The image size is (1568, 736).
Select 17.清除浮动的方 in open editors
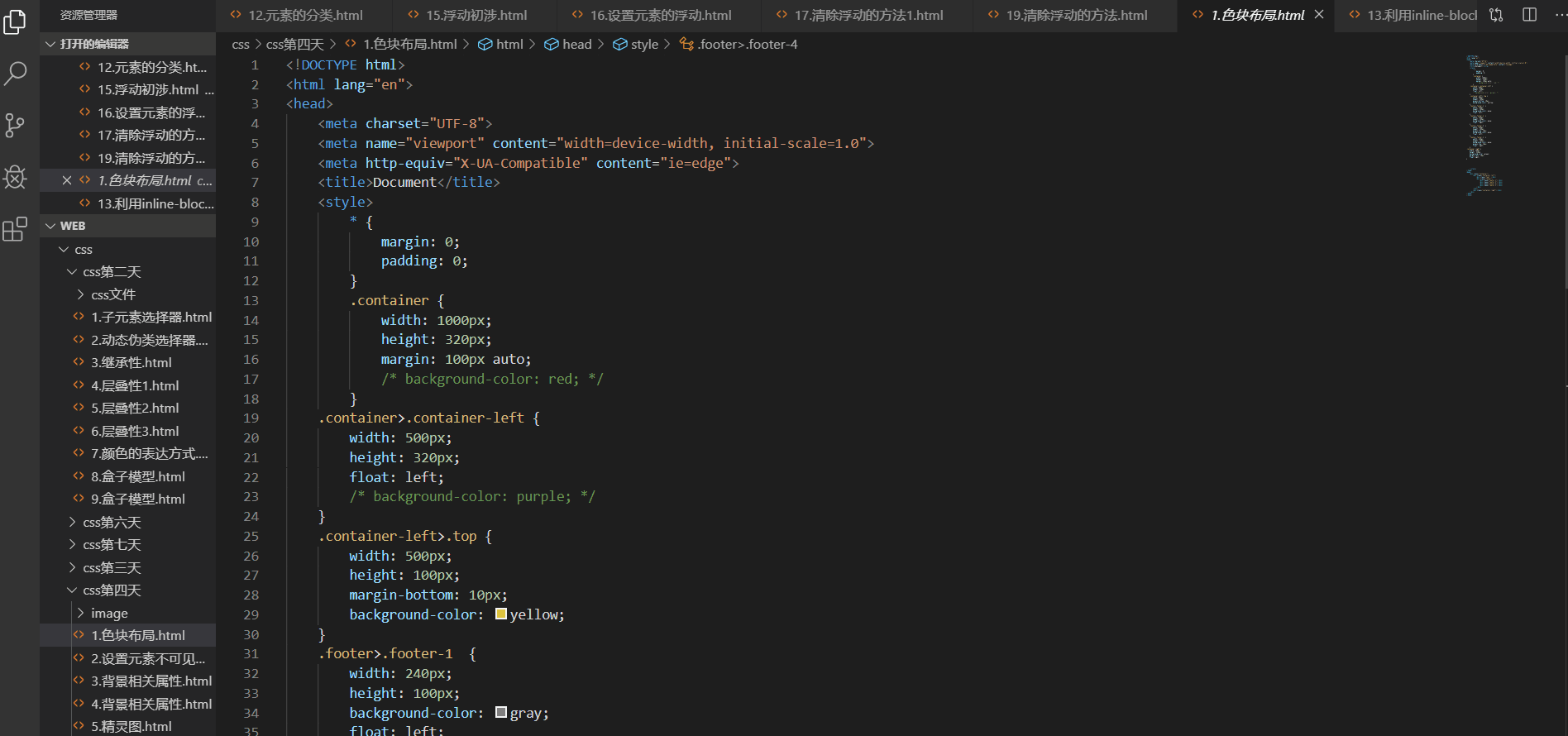click(128, 135)
